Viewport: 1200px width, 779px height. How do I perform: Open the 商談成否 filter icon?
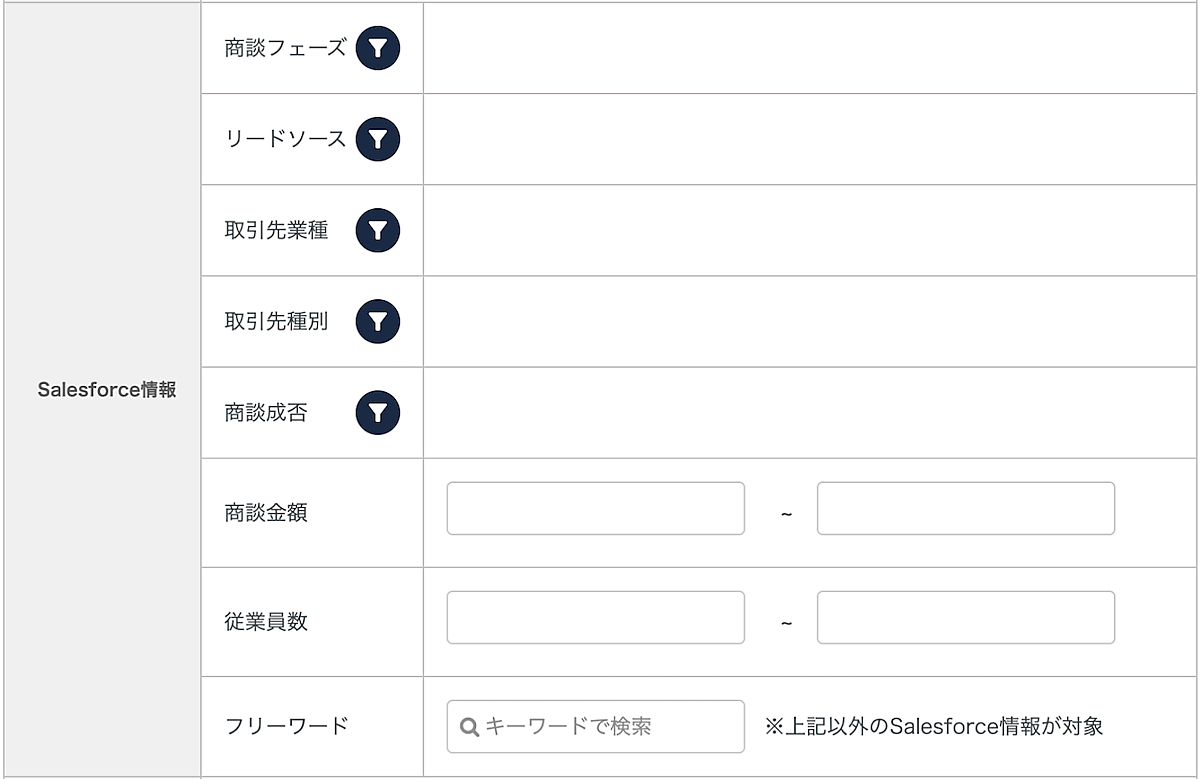378,413
